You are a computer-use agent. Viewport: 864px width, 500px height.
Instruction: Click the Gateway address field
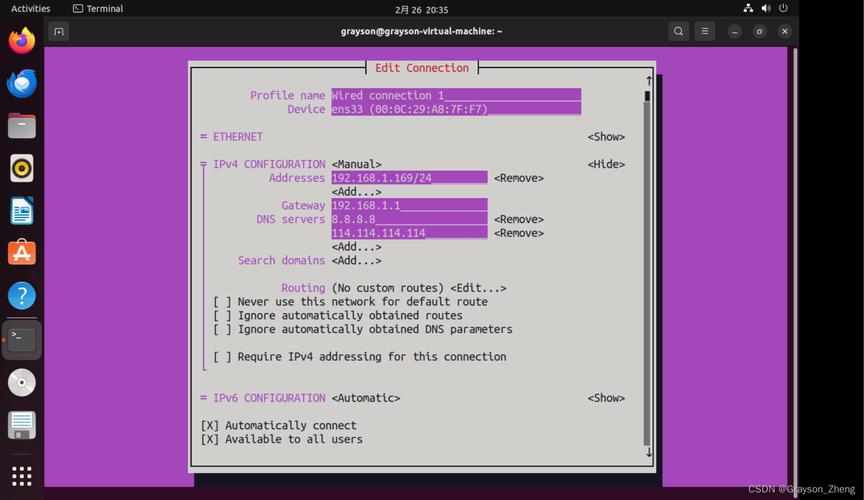[409, 206]
